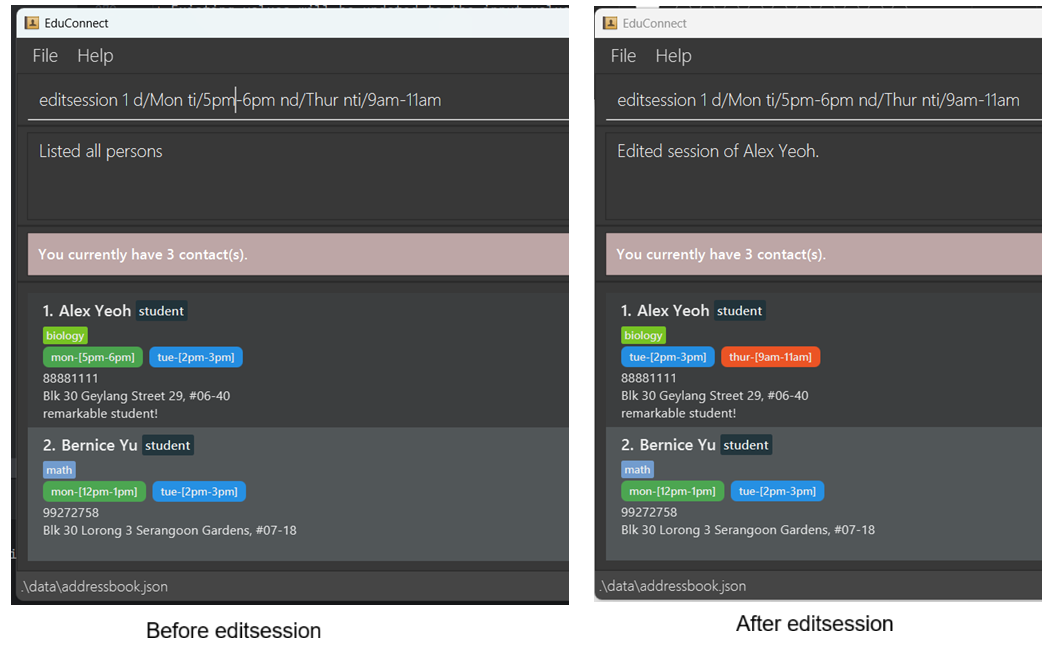
Task: Click 'remarkable student!' remark in right window
Action: [x=678, y=414]
